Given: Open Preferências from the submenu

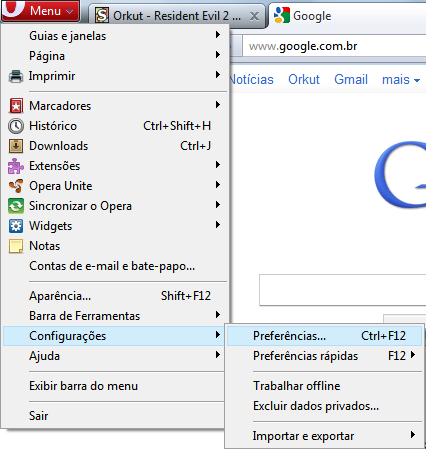Looking at the screenshot, I should click(324, 336).
